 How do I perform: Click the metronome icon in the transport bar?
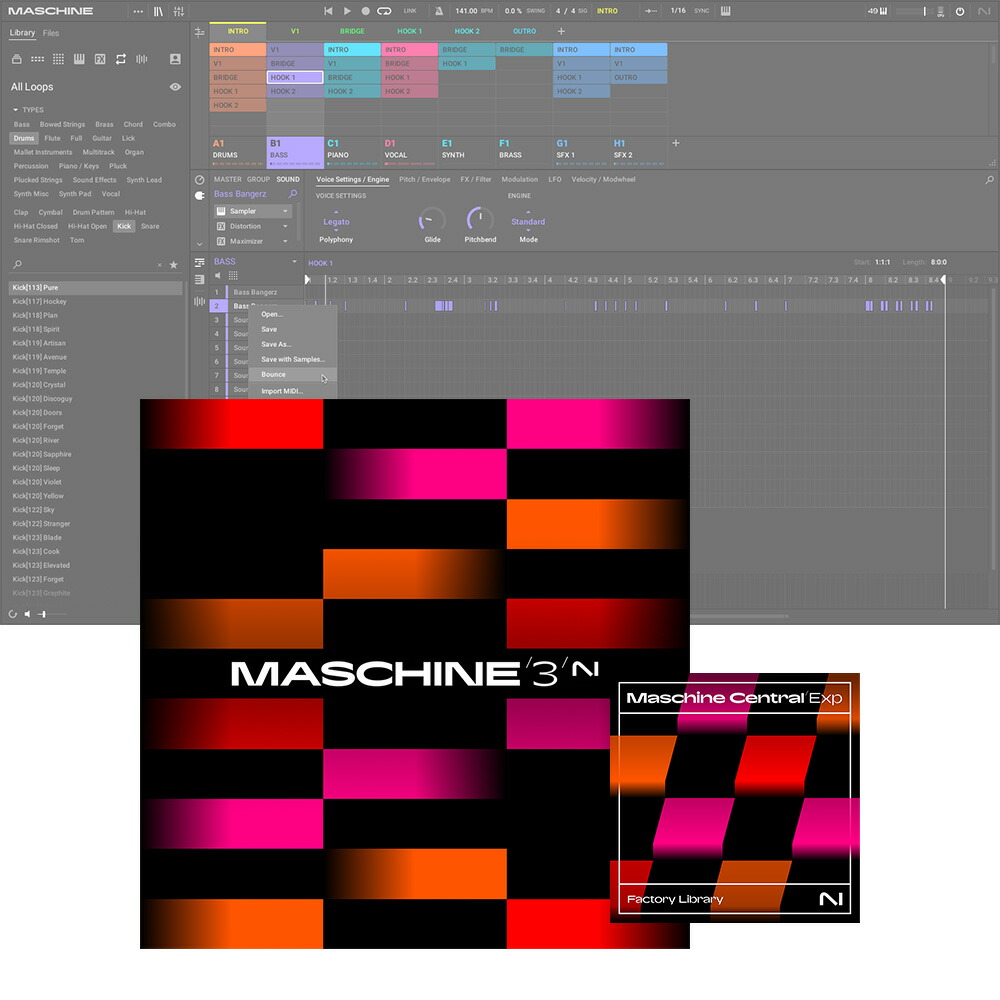point(440,11)
